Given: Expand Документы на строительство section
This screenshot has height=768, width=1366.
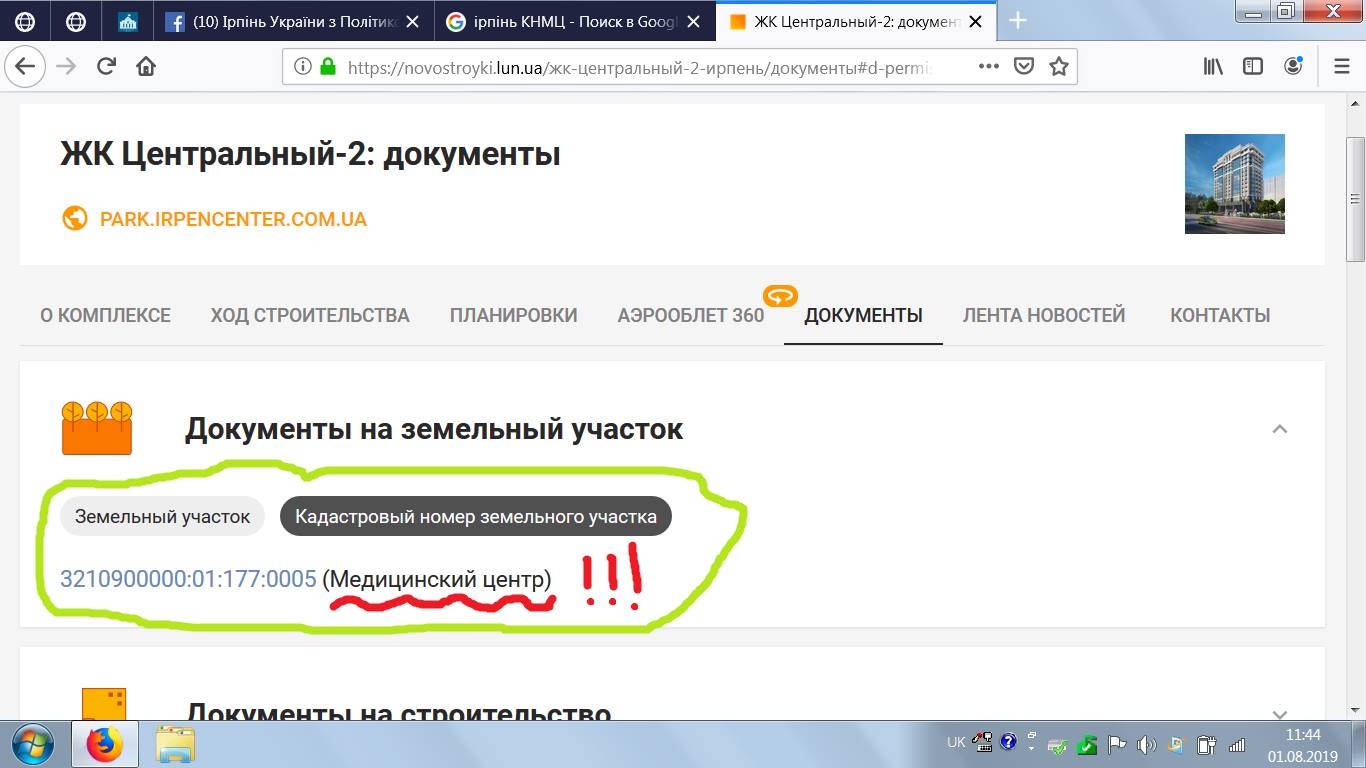Looking at the screenshot, I should point(1279,714).
